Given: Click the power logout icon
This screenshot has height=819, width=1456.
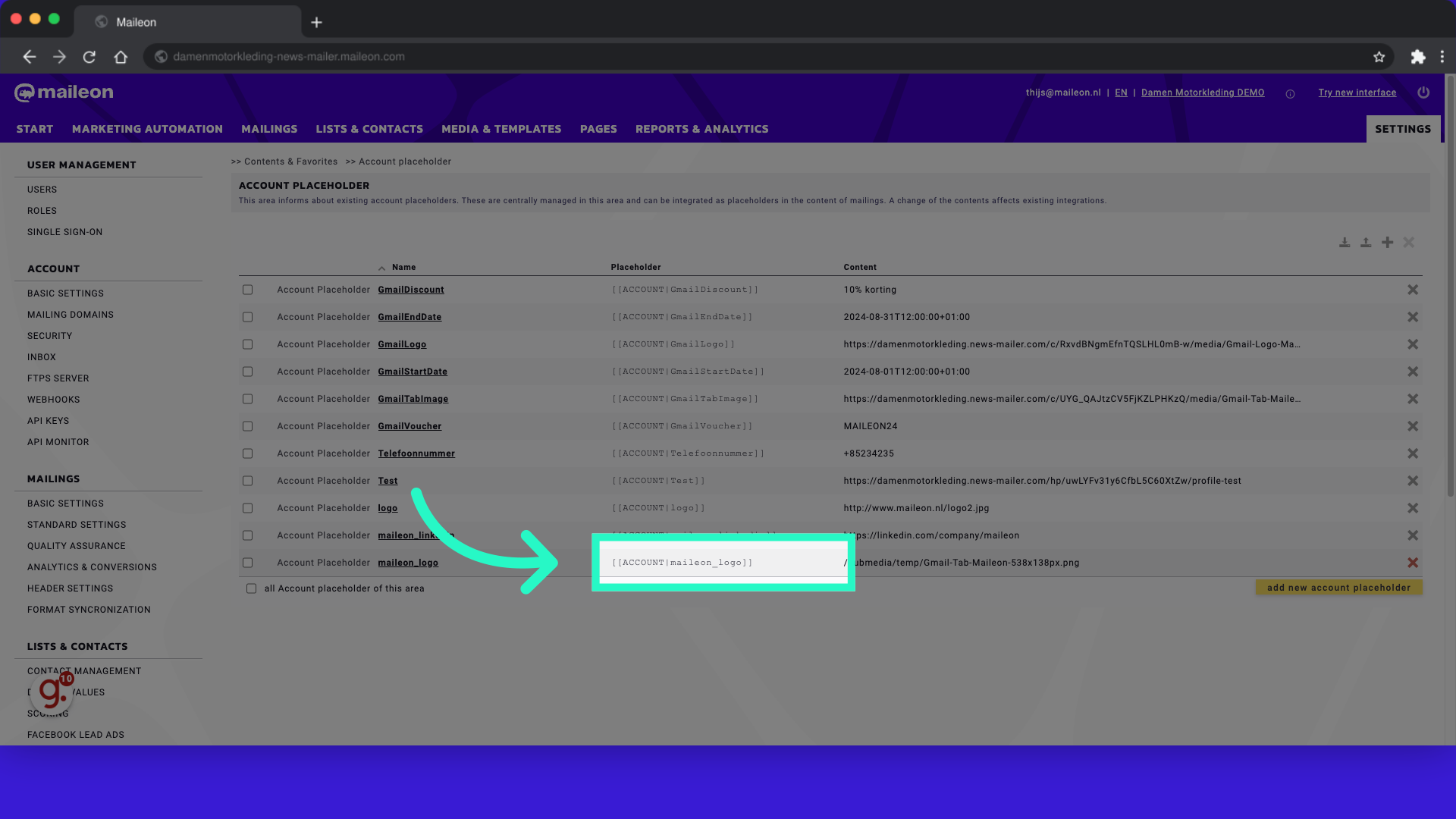Looking at the screenshot, I should click(x=1423, y=93).
